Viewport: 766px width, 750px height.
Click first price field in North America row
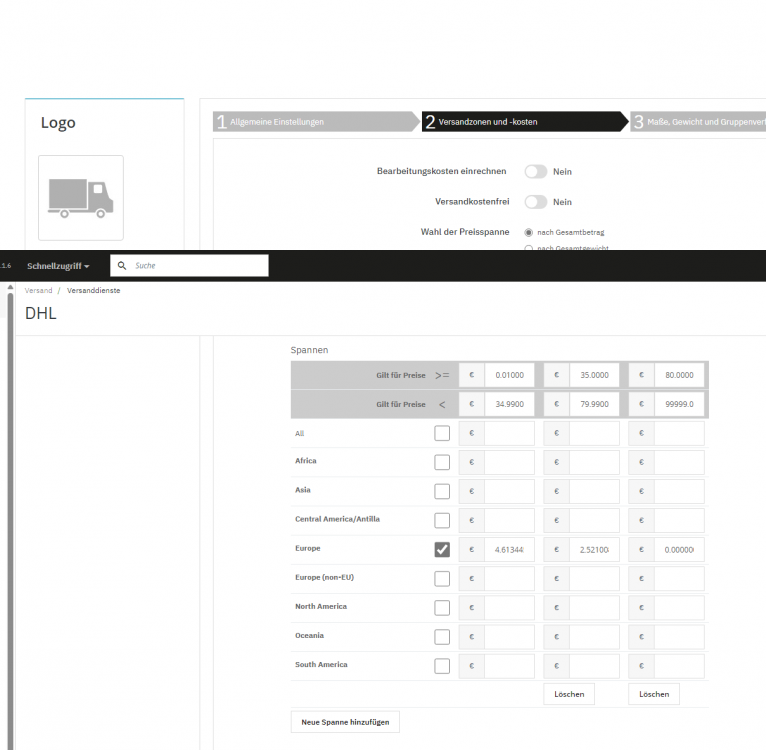point(510,608)
